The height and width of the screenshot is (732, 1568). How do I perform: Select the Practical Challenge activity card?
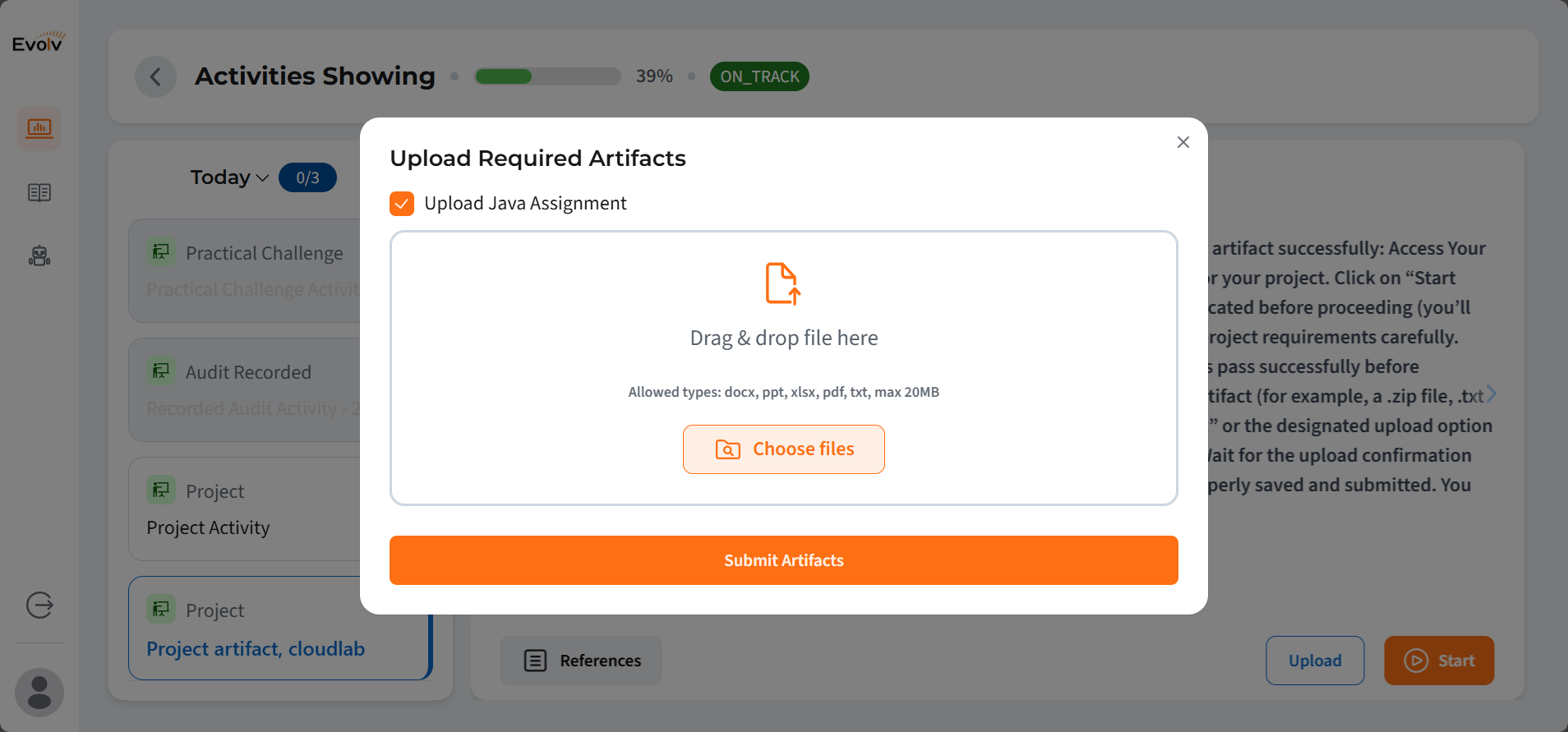coord(247,269)
